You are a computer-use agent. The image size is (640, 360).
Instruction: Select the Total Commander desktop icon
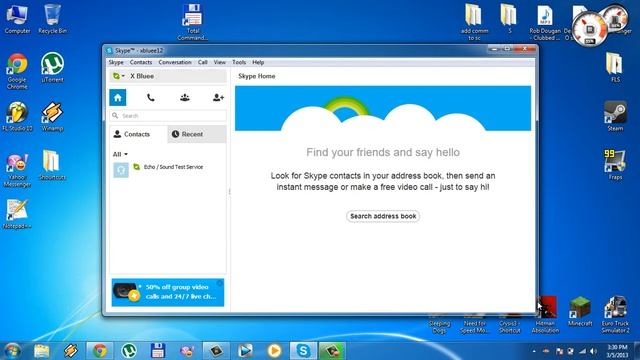193,22
